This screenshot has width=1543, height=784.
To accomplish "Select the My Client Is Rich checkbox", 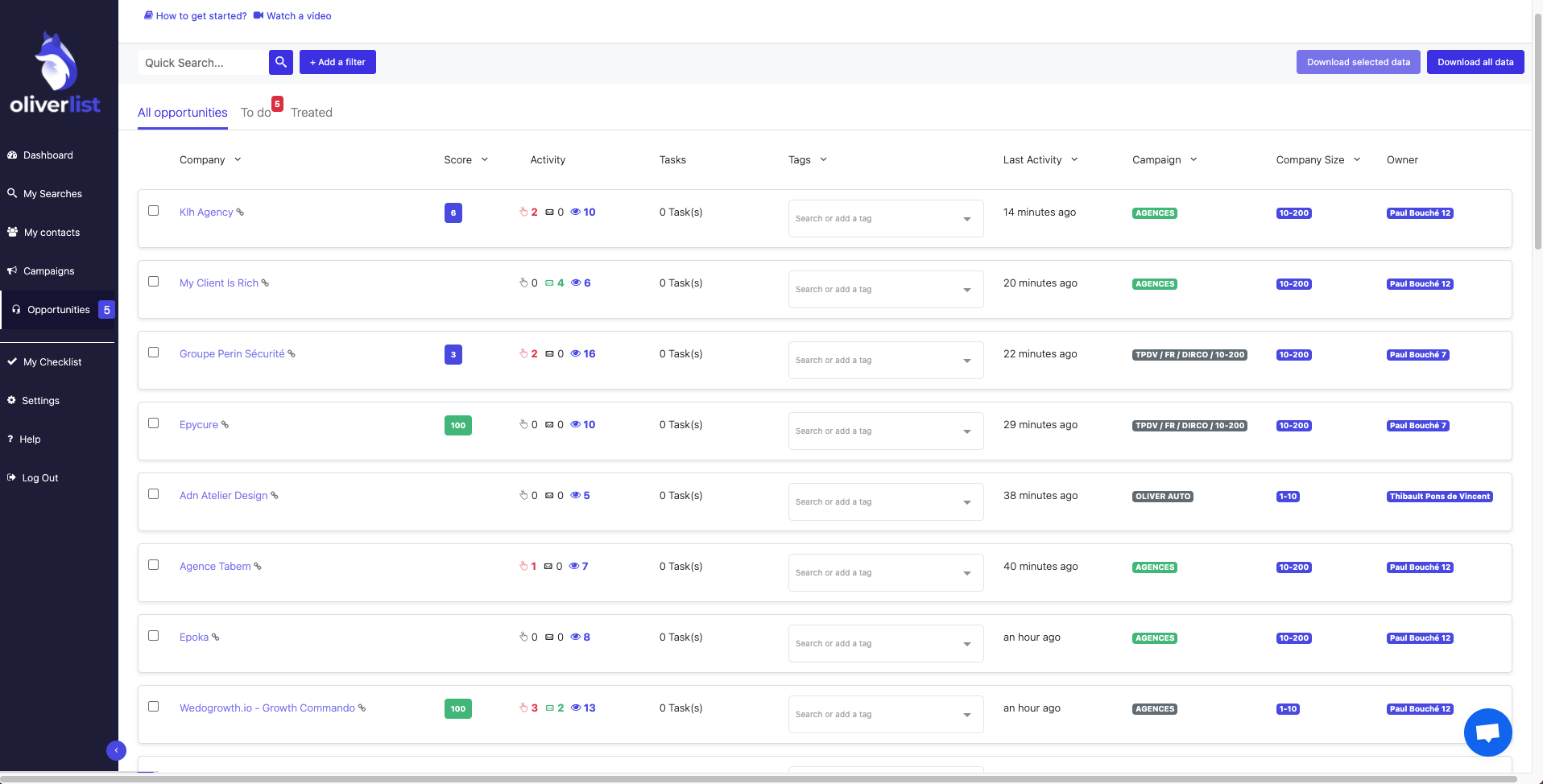I will click(x=154, y=282).
